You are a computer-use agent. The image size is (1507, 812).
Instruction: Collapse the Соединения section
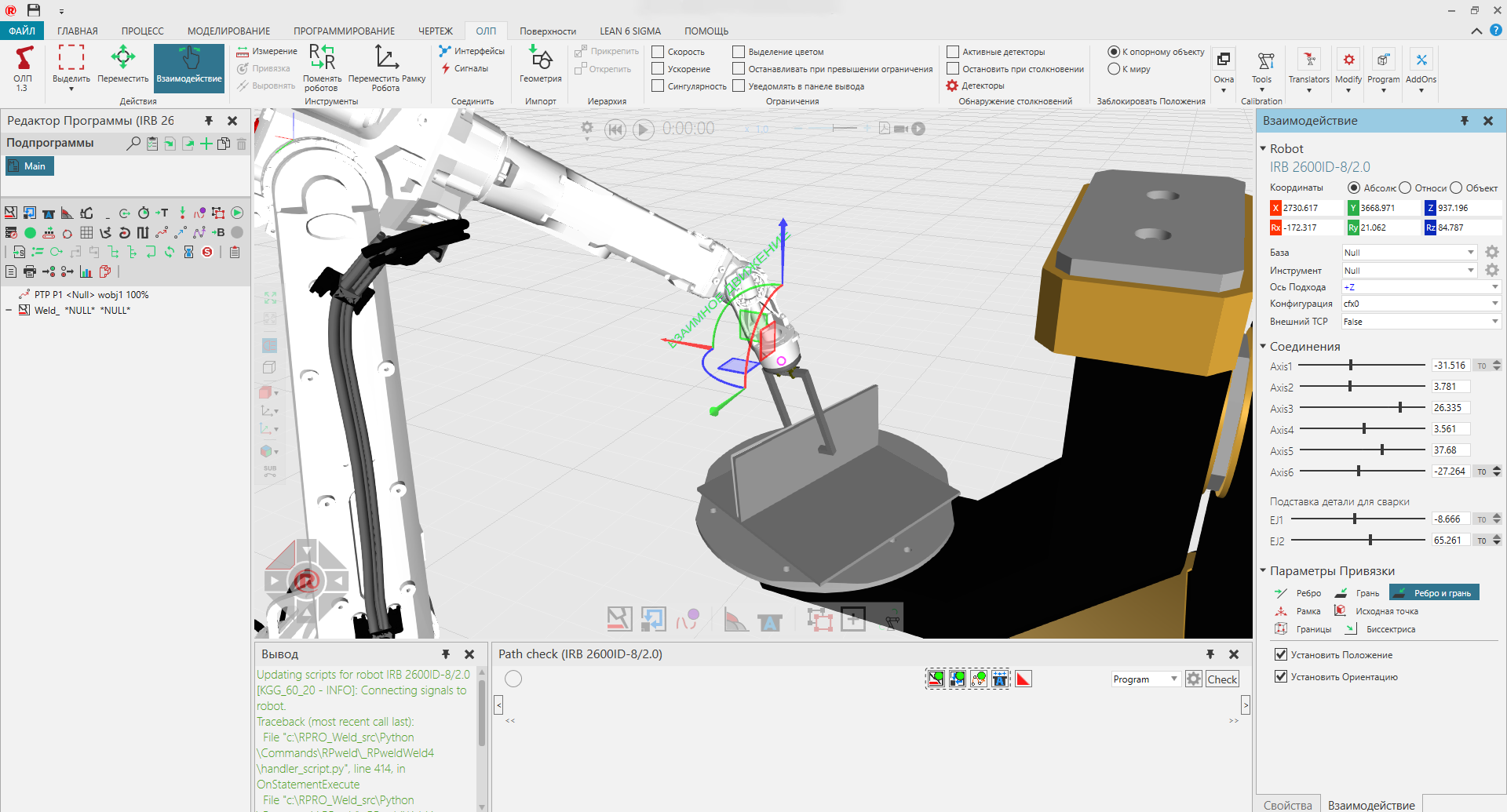[1263, 346]
